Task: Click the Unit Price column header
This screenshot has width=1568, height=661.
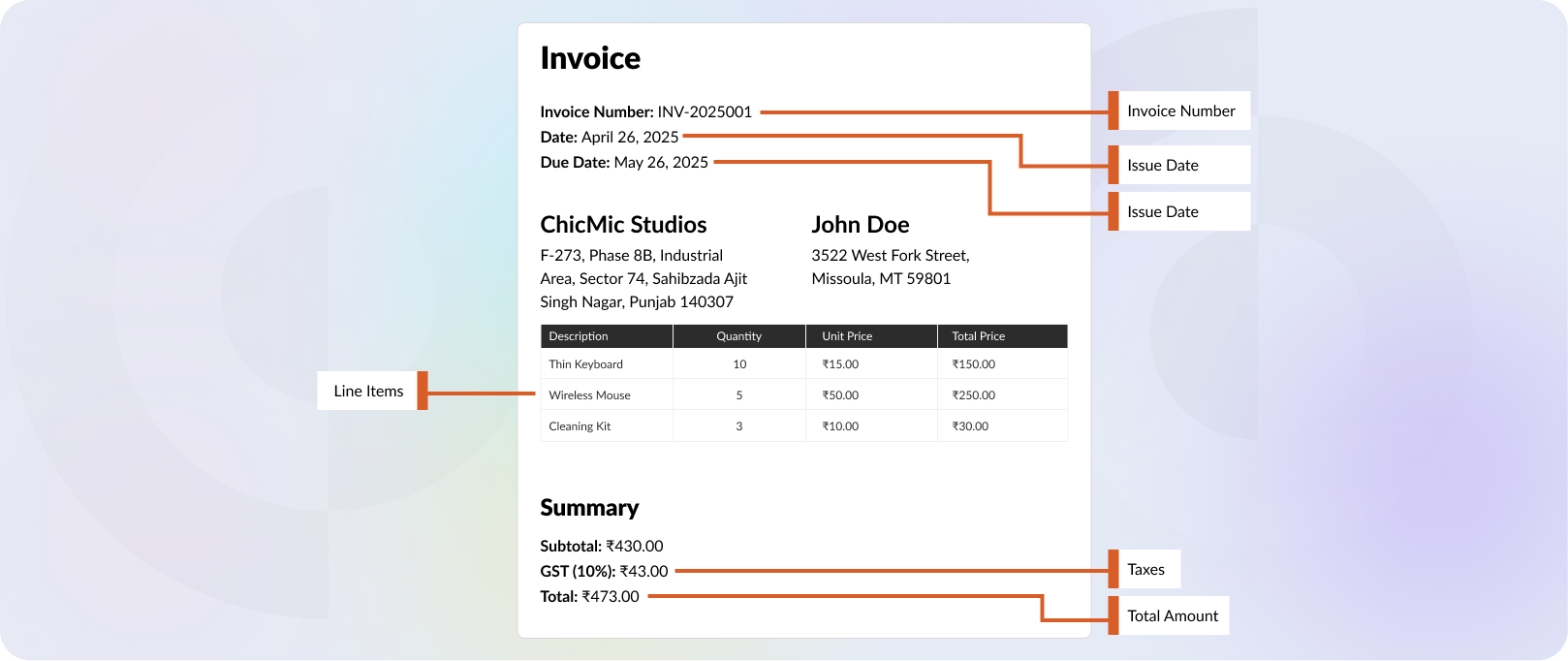Action: [x=847, y=336]
